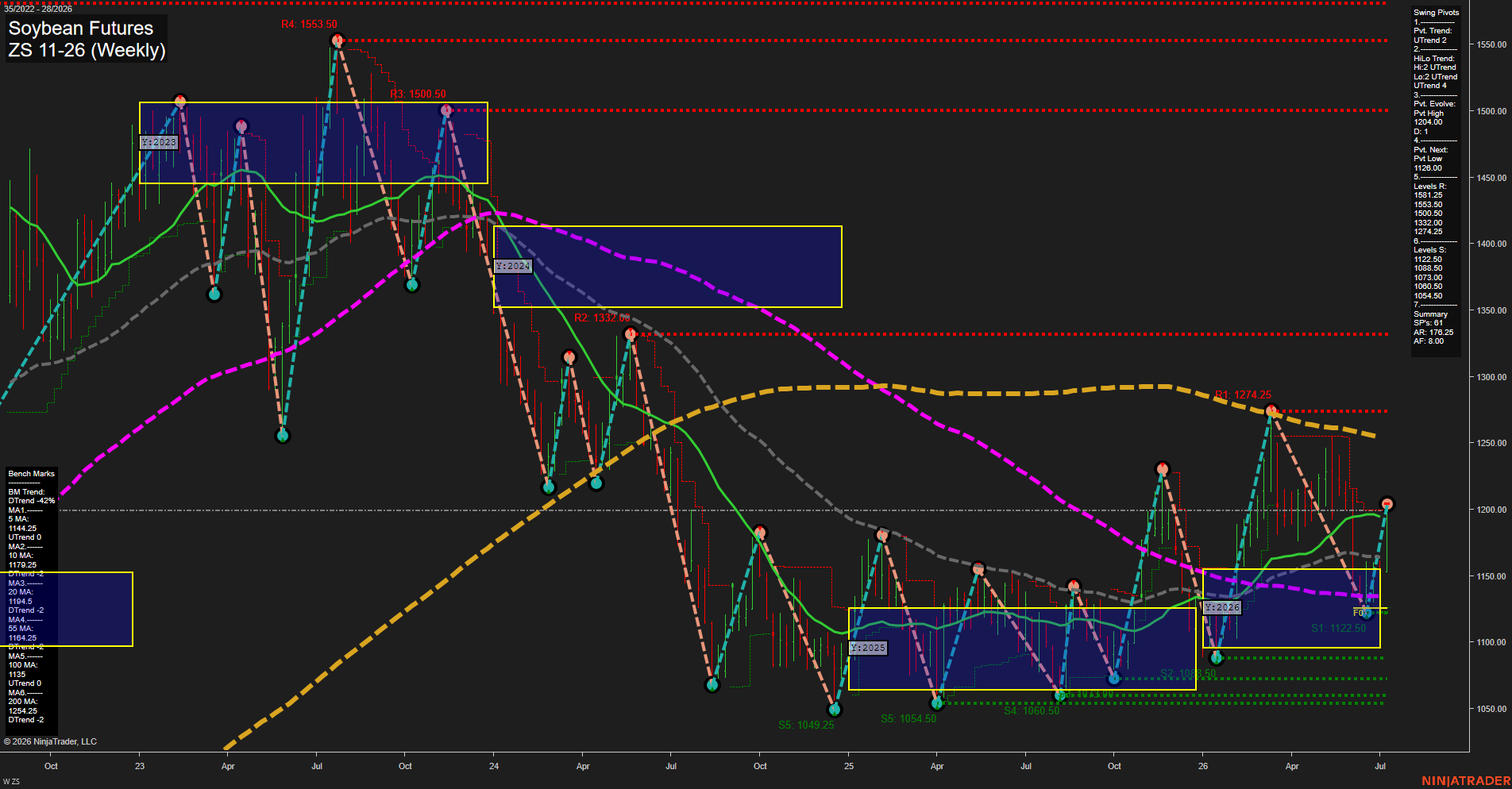
Task: Click the pivot high marker at R3 1500.50
Action: pos(446,110)
